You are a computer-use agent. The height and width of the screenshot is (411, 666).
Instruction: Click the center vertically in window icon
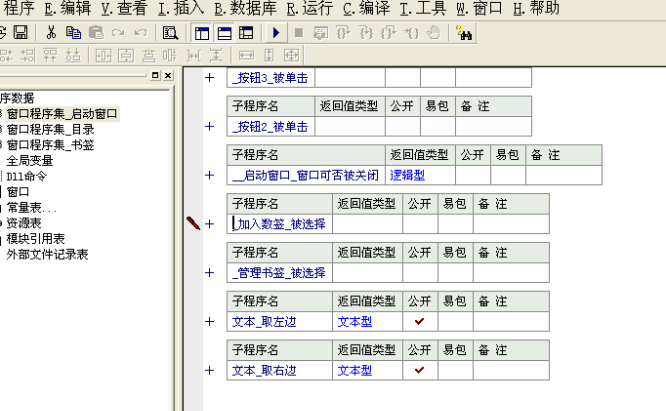[x=126, y=55]
